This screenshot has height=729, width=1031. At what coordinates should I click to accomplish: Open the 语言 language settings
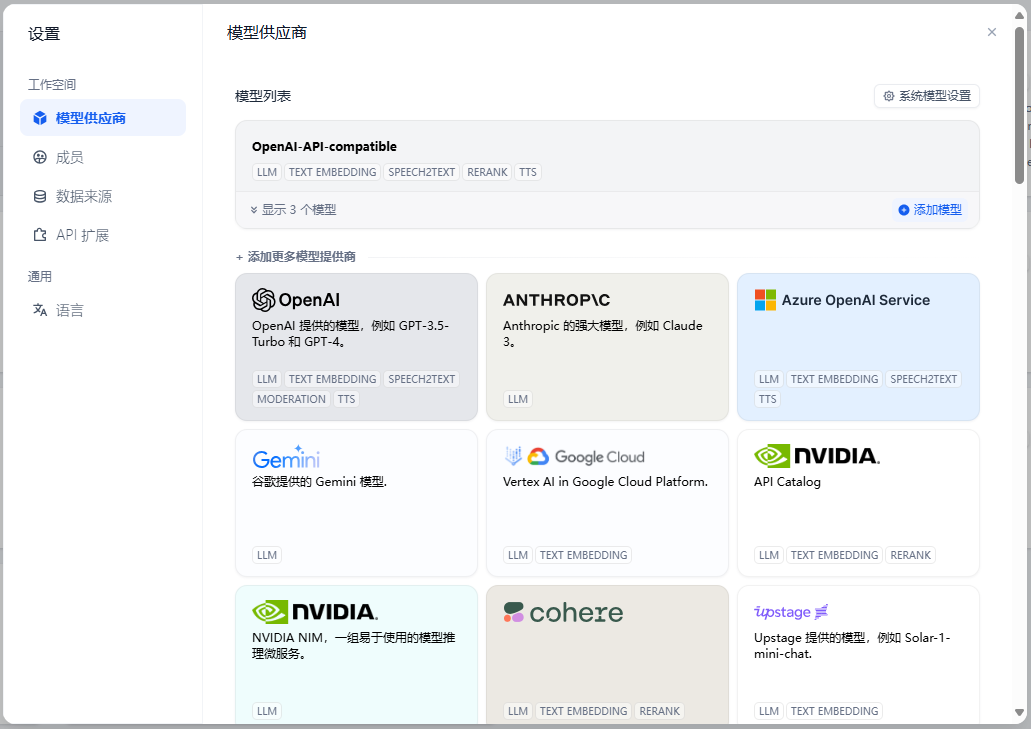point(103,310)
